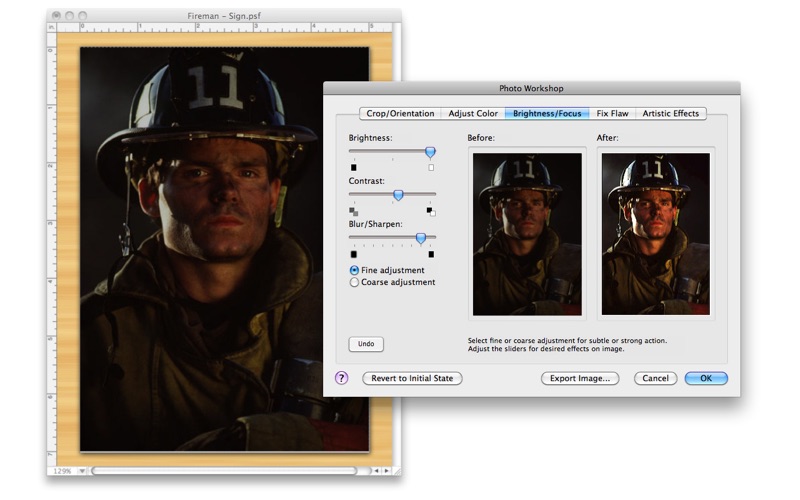The image size is (800, 500).
Task: Select Fine adjustment radio button
Action: tap(354, 270)
